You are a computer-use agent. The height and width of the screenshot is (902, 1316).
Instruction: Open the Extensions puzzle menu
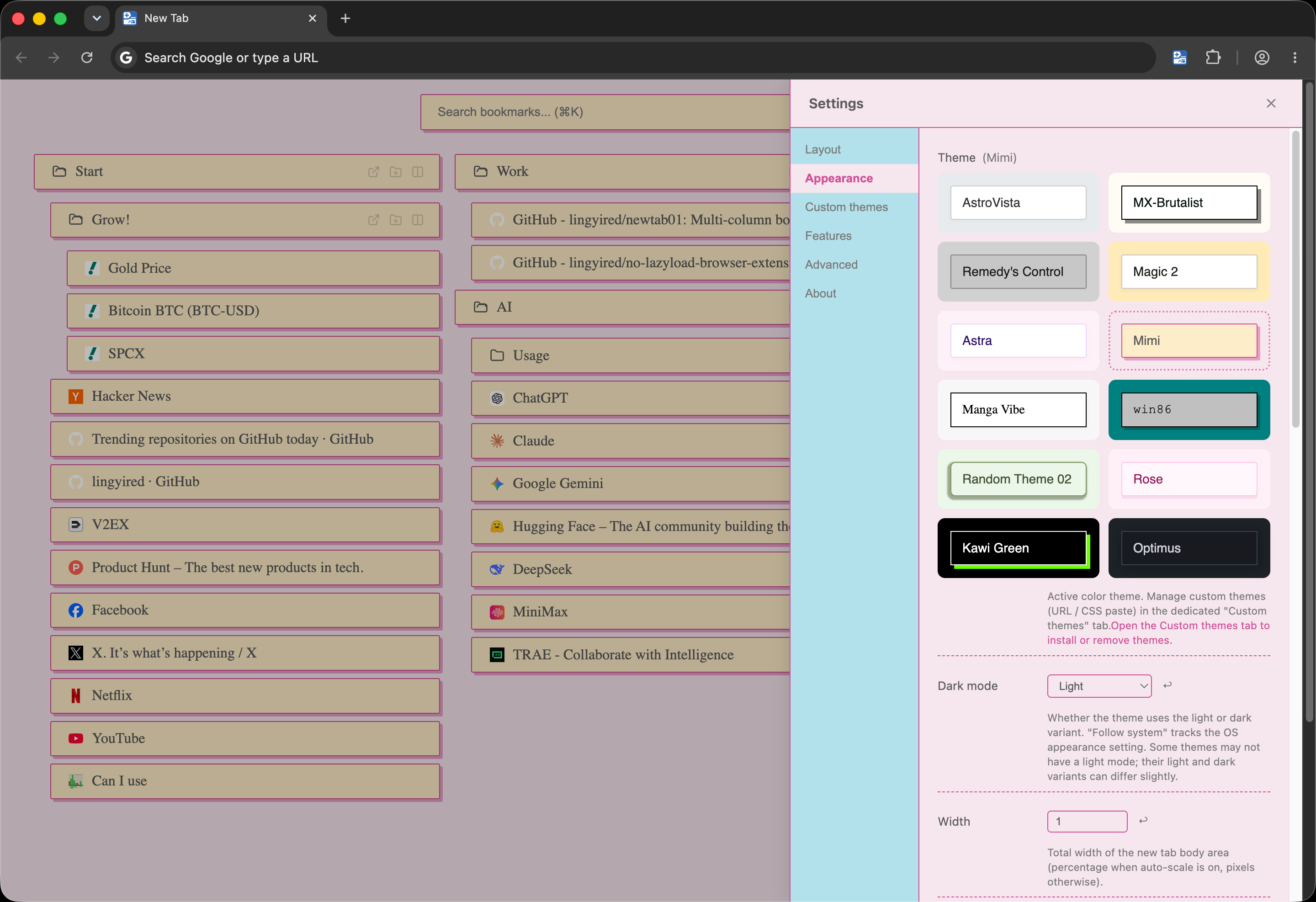click(x=1213, y=57)
